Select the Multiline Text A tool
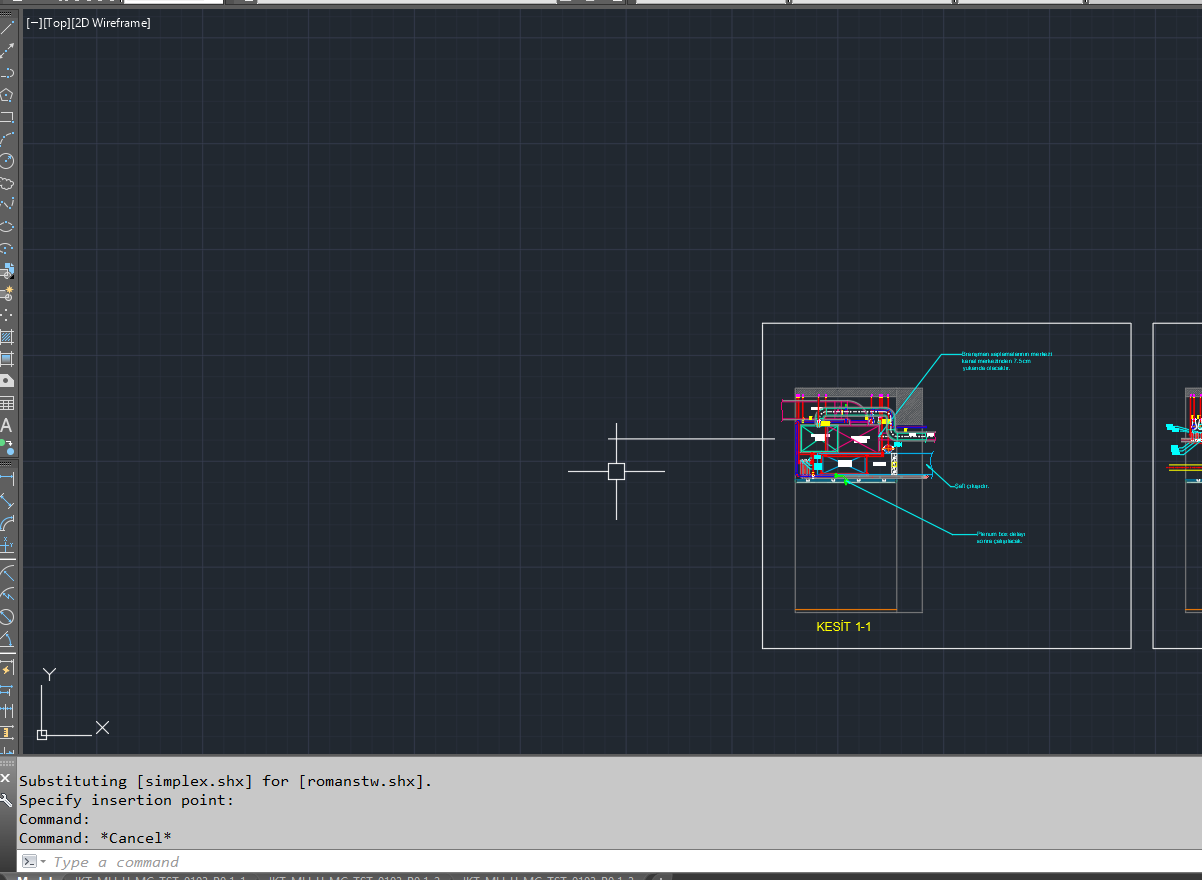 coord(7,426)
